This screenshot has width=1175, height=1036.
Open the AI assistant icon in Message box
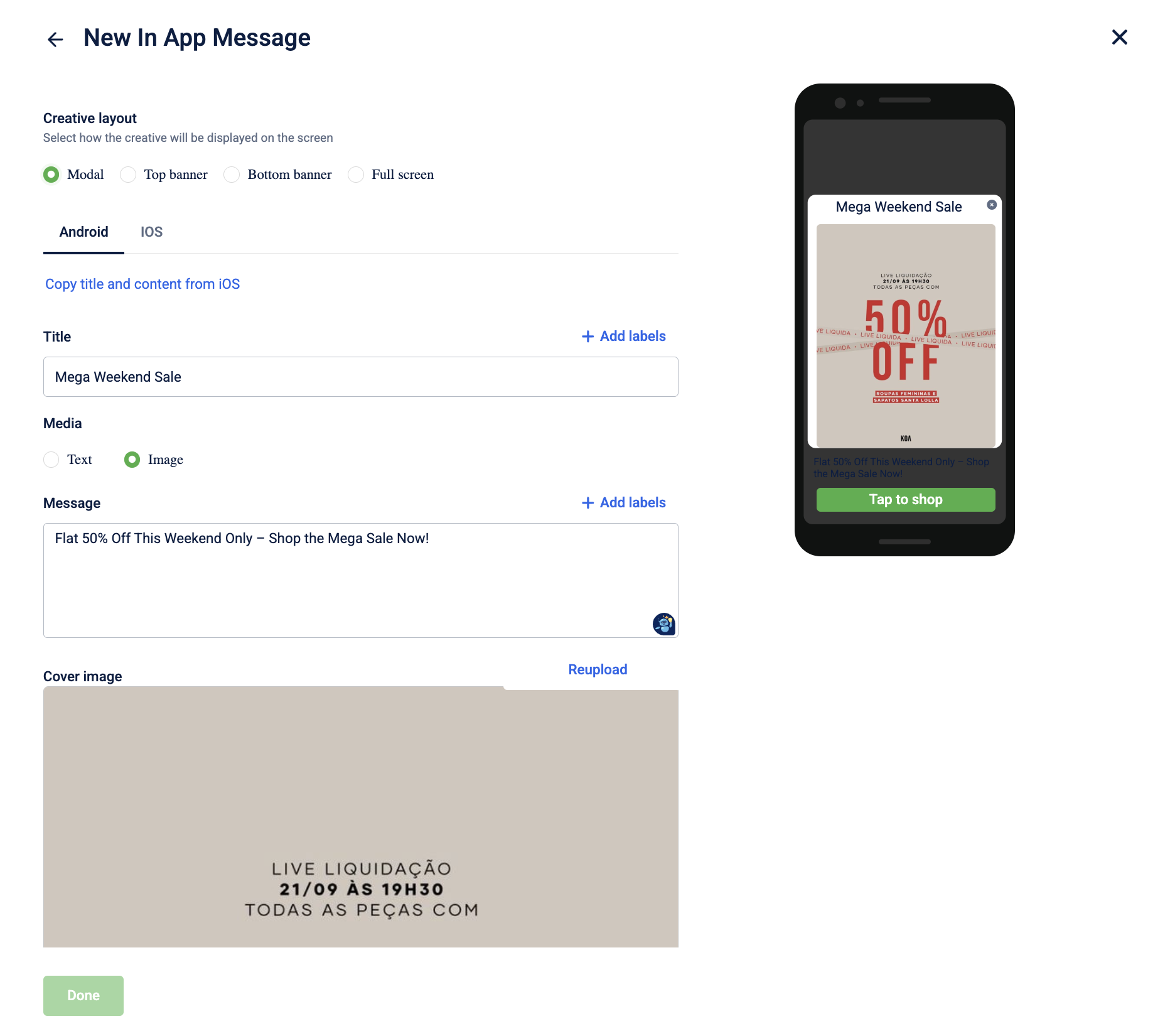pyautogui.click(x=663, y=623)
